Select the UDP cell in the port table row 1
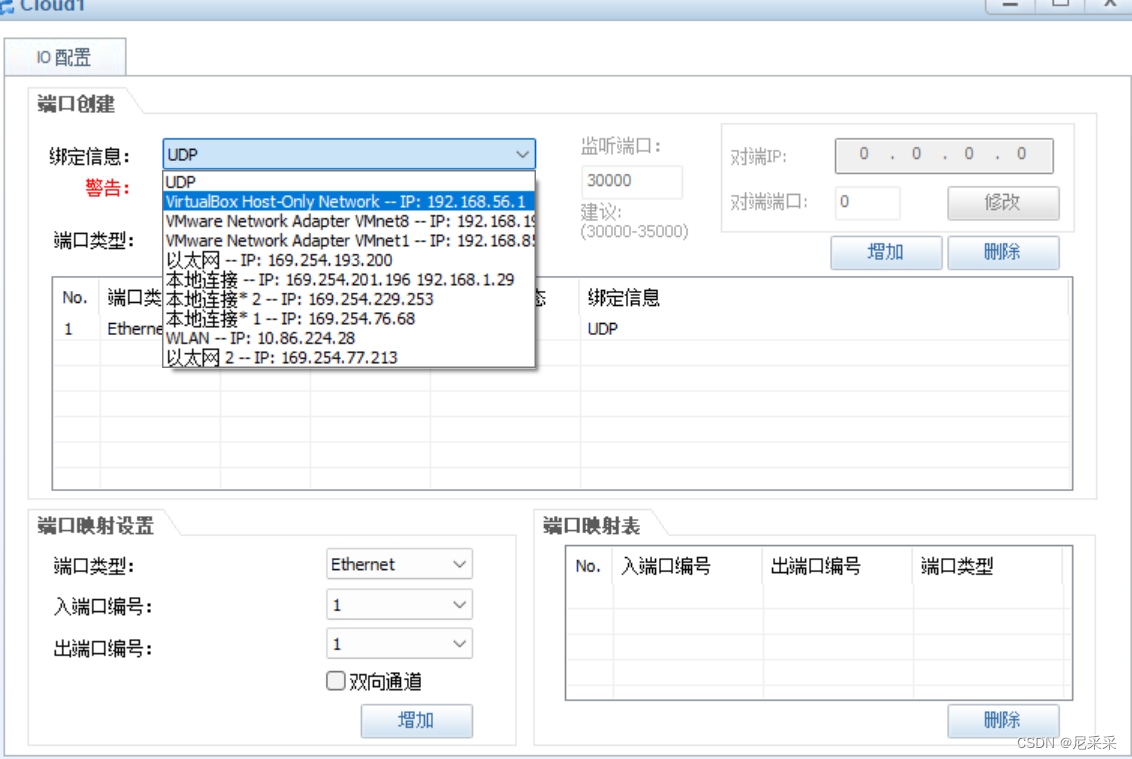This screenshot has width=1132, height=759. 823,329
